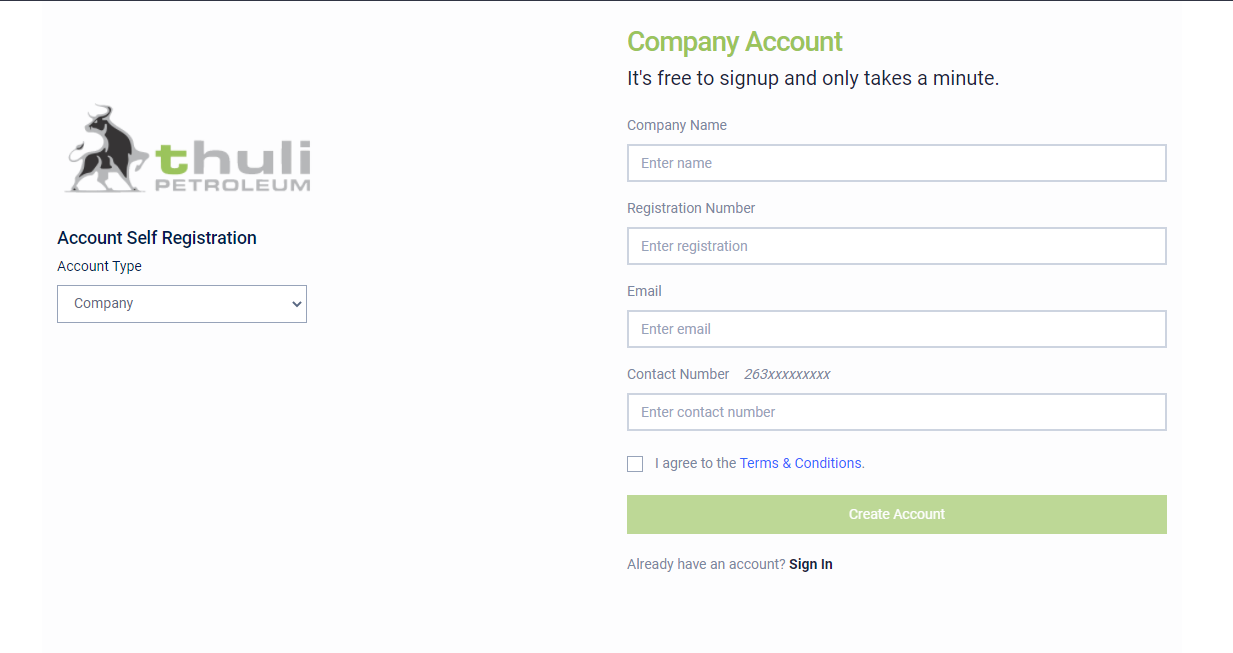The width and height of the screenshot is (1233, 653).
Task: Click into the Email field
Action: [897, 329]
